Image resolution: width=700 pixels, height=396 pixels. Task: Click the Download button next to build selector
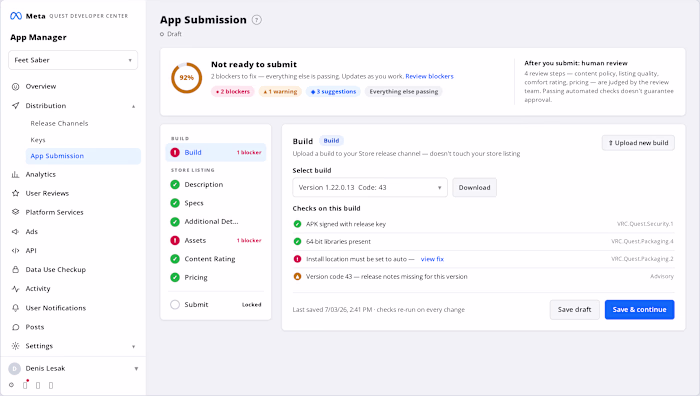[474, 188]
